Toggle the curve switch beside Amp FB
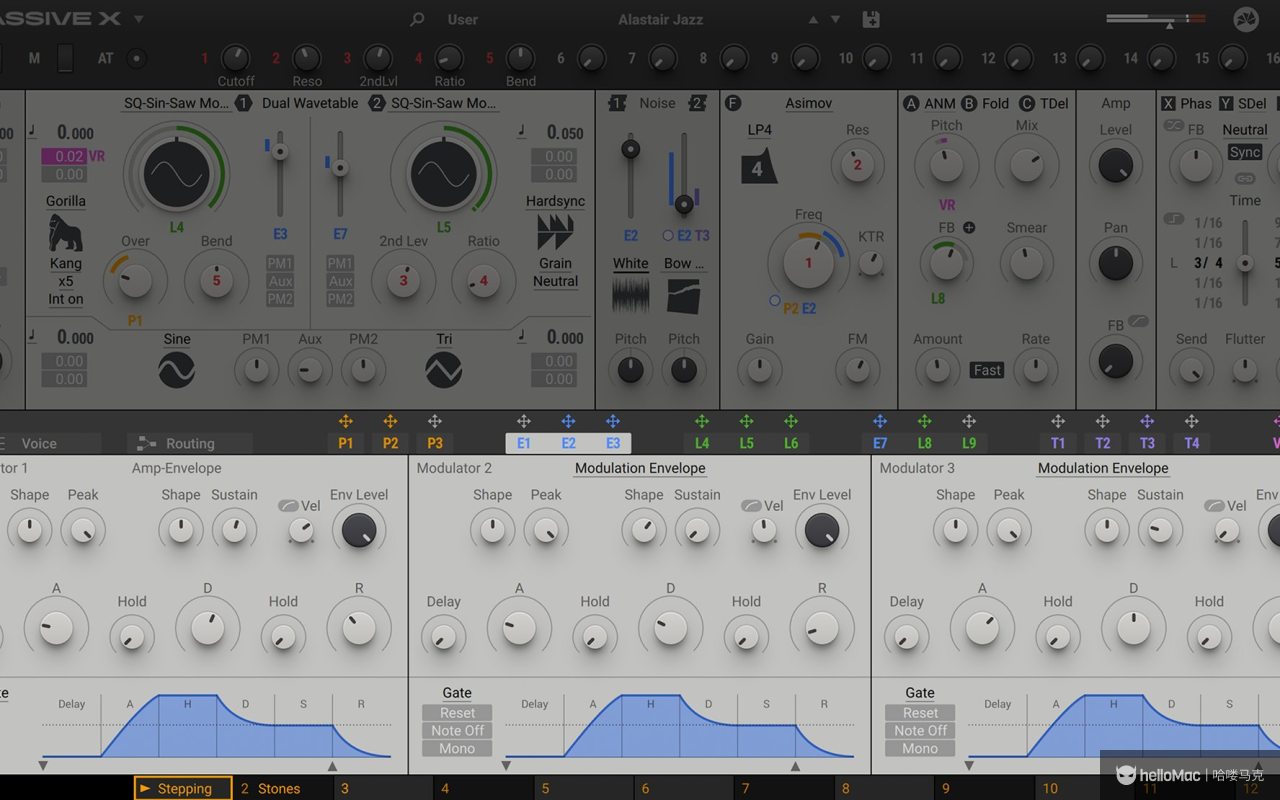This screenshot has height=800, width=1280. coord(1138,321)
